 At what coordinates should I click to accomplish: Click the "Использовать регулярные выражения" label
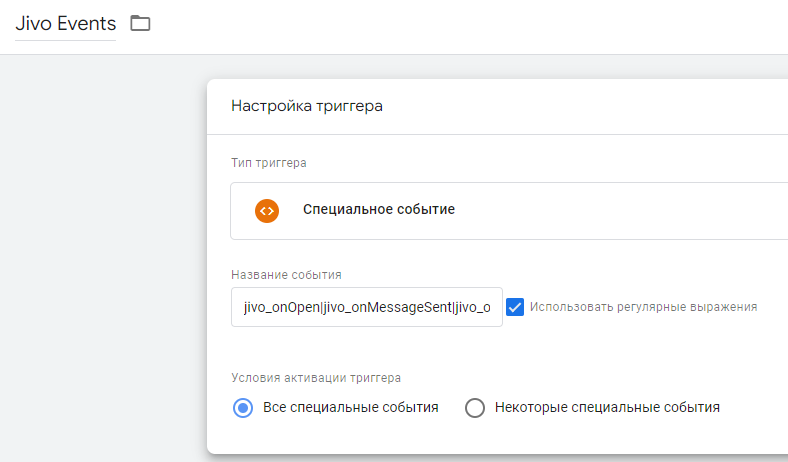click(x=643, y=307)
